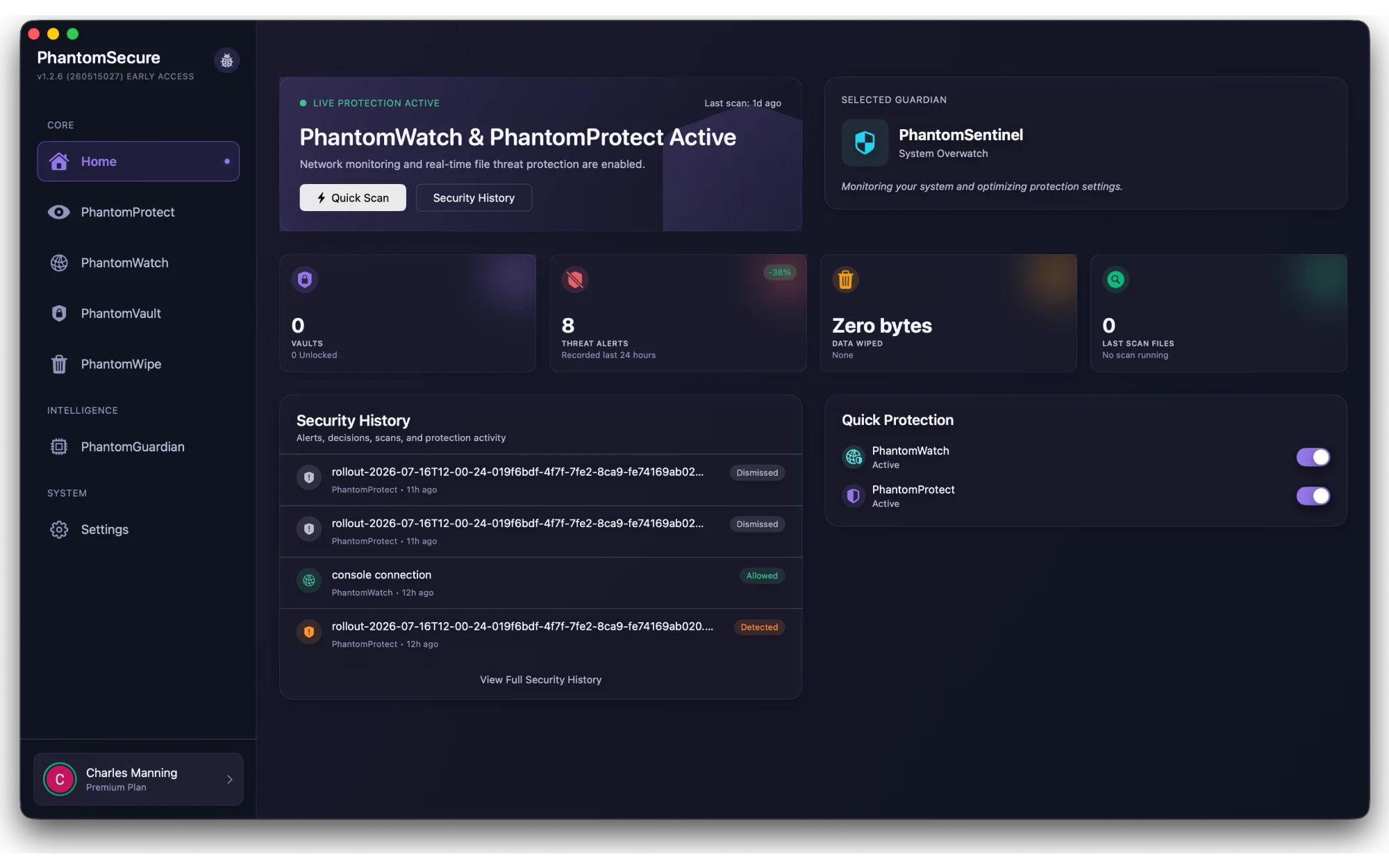Click the Allowed badge on console connection
The width and height of the screenshot is (1389, 868).
(x=762, y=576)
